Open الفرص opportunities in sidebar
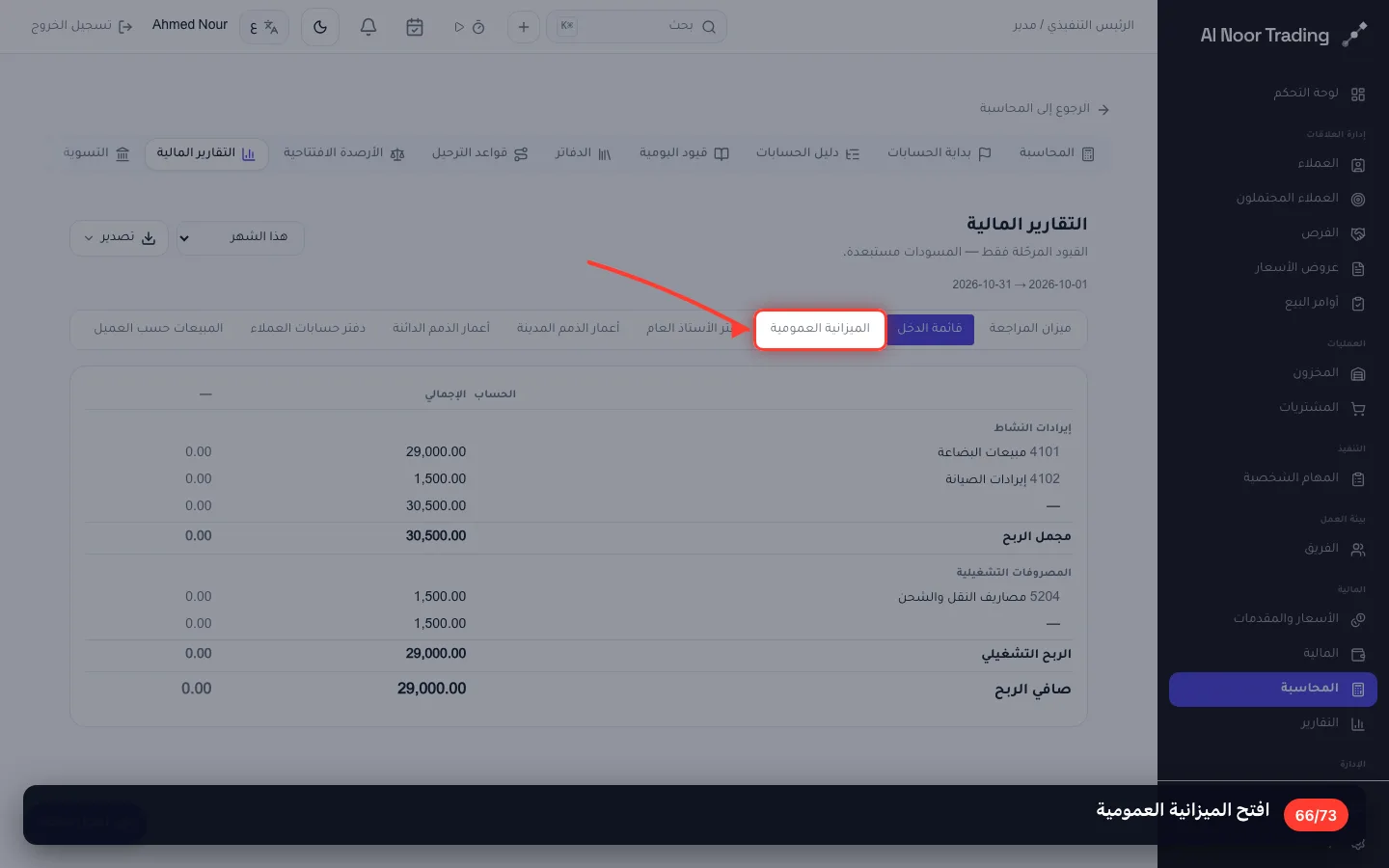 (x=1273, y=233)
